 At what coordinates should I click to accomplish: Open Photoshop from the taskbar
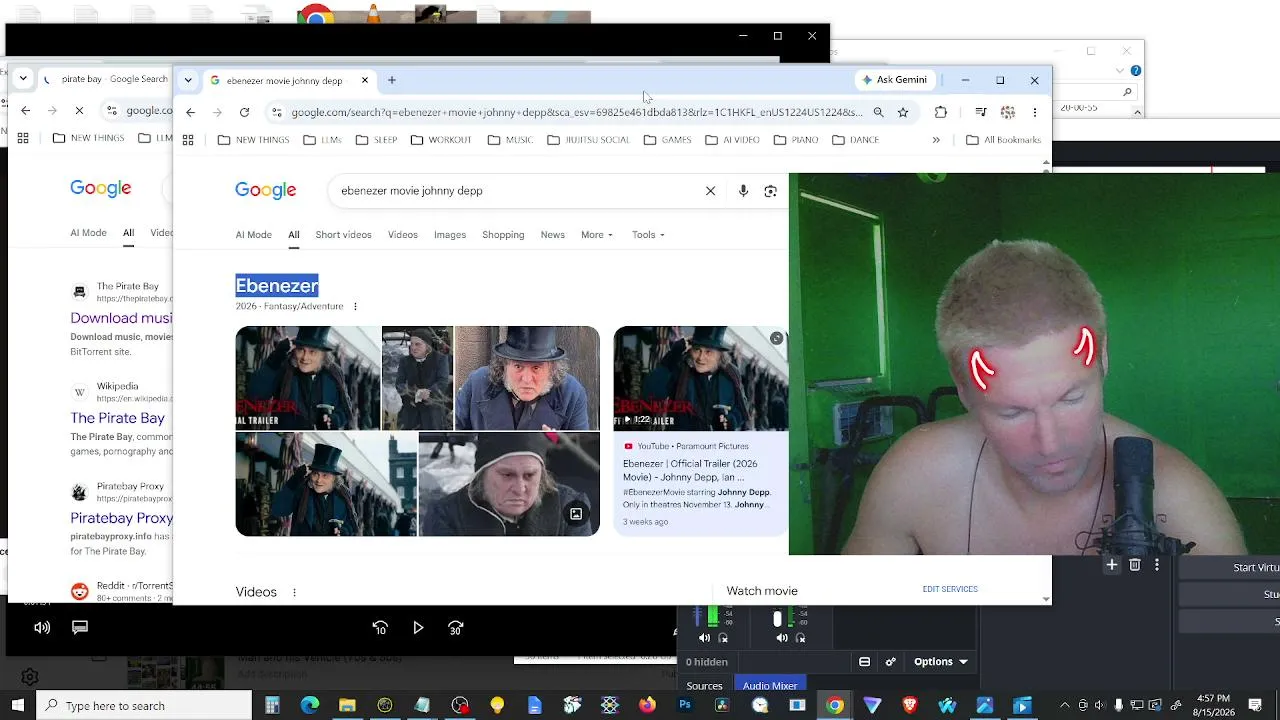pyautogui.click(x=685, y=706)
